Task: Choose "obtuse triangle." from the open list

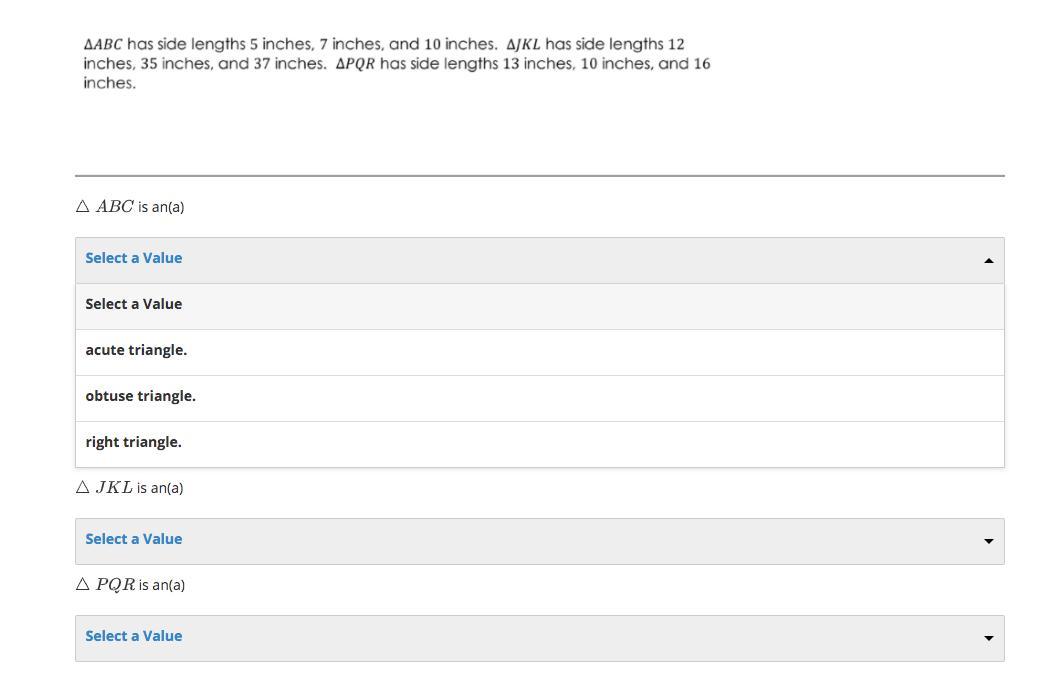Action: tap(140, 396)
